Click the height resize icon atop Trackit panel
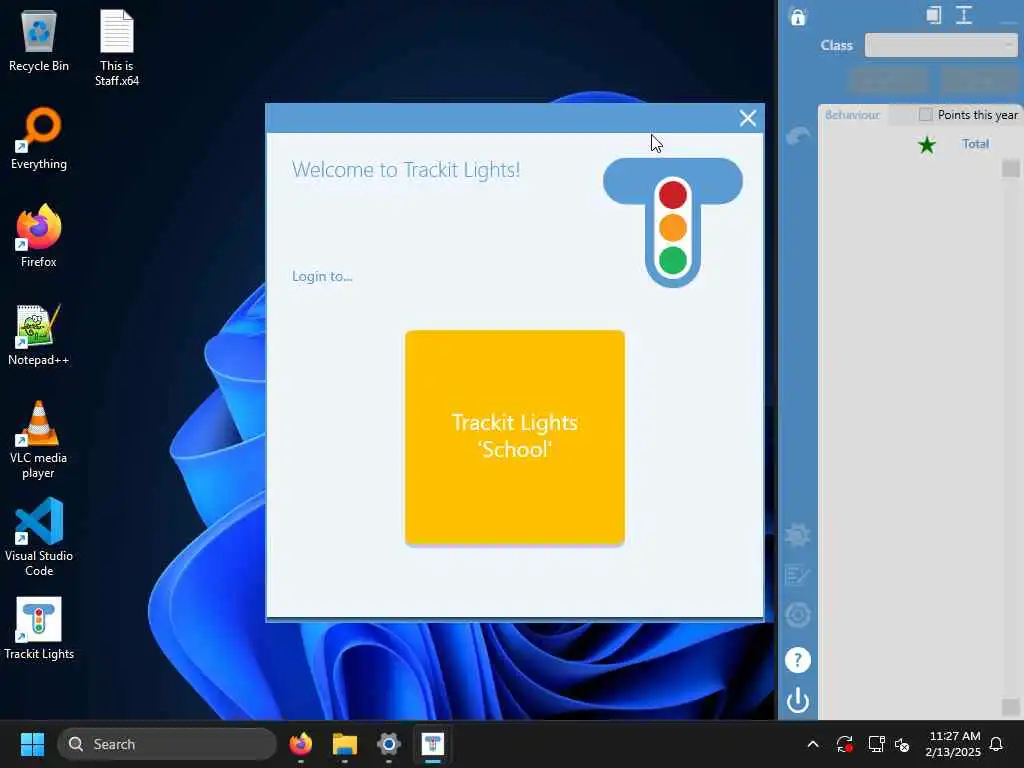Viewport: 1024px width, 768px height. click(964, 15)
